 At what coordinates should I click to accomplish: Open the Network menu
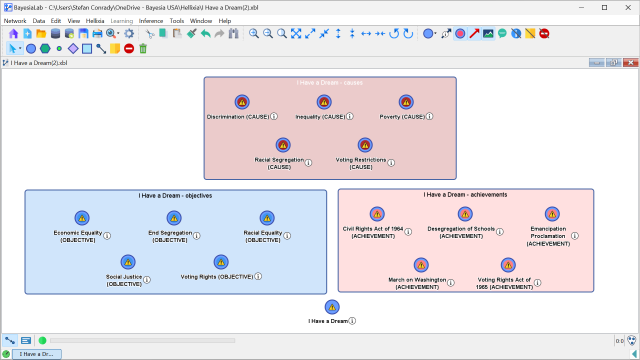coord(15,21)
